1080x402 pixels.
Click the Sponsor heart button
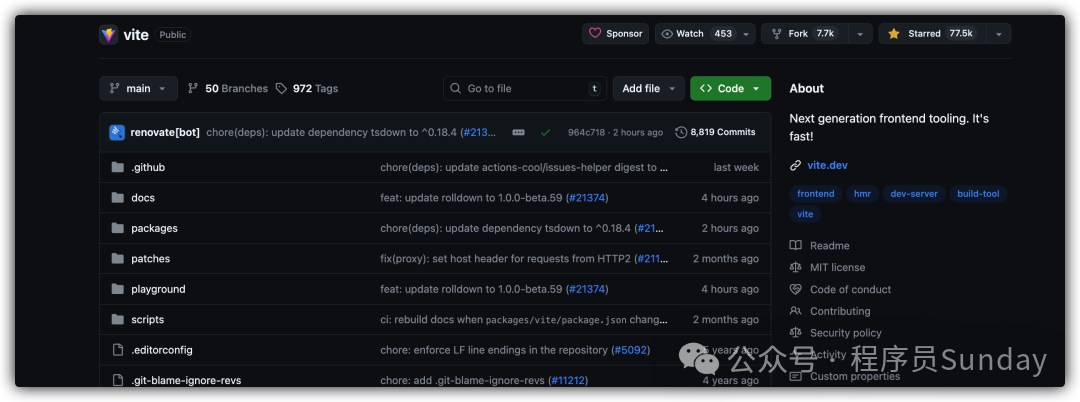(x=615, y=34)
